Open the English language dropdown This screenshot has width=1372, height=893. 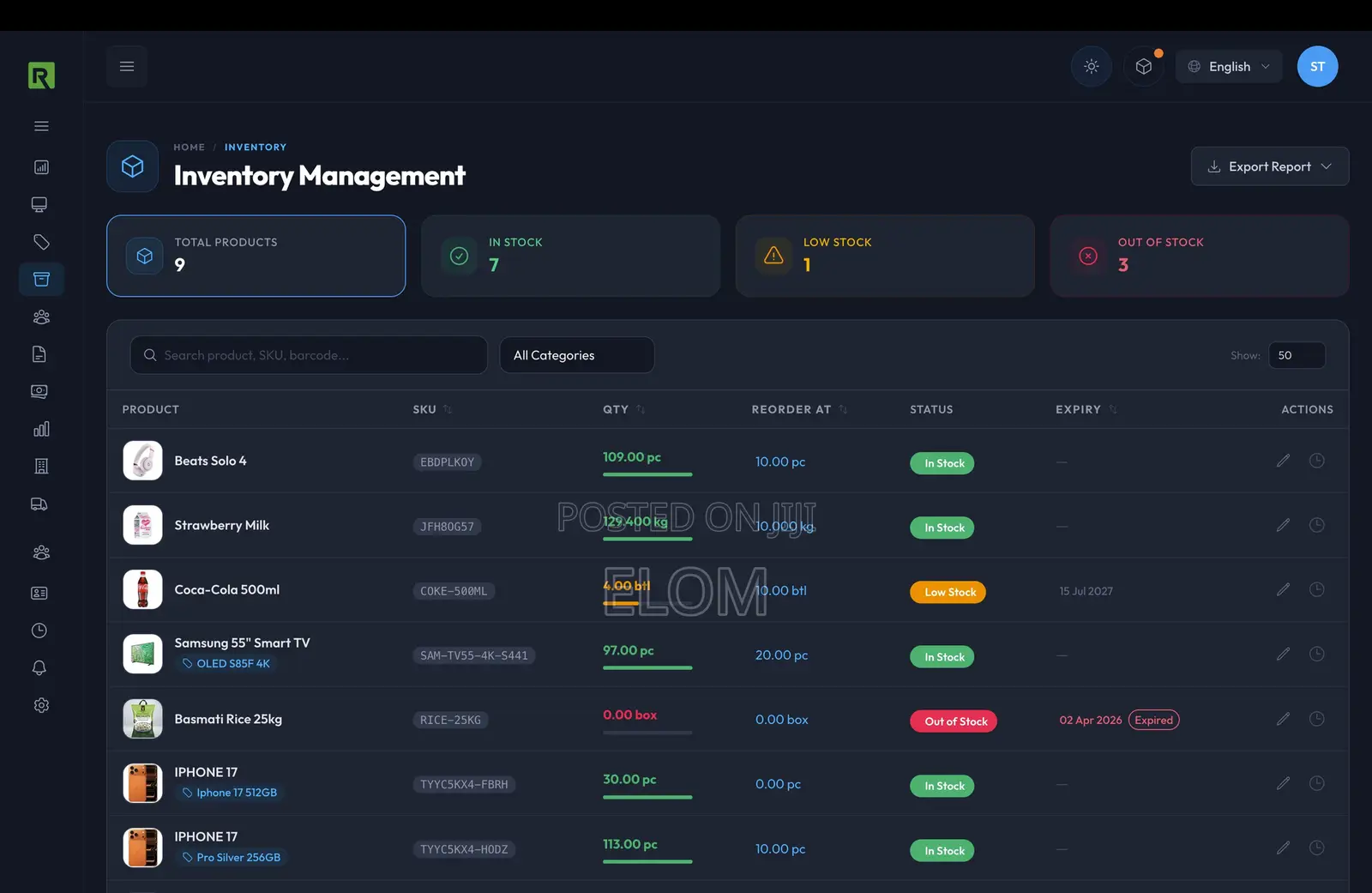coord(1229,67)
